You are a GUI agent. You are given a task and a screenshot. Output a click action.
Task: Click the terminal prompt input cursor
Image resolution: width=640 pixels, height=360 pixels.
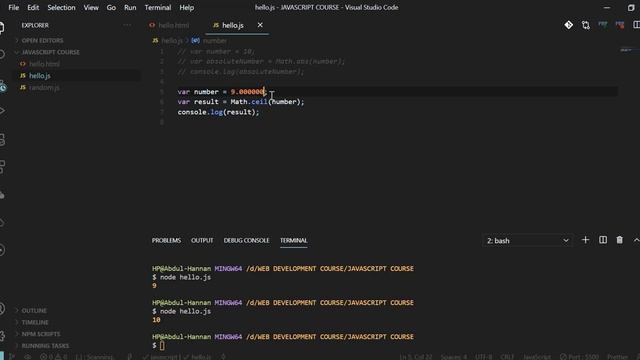[162, 346]
